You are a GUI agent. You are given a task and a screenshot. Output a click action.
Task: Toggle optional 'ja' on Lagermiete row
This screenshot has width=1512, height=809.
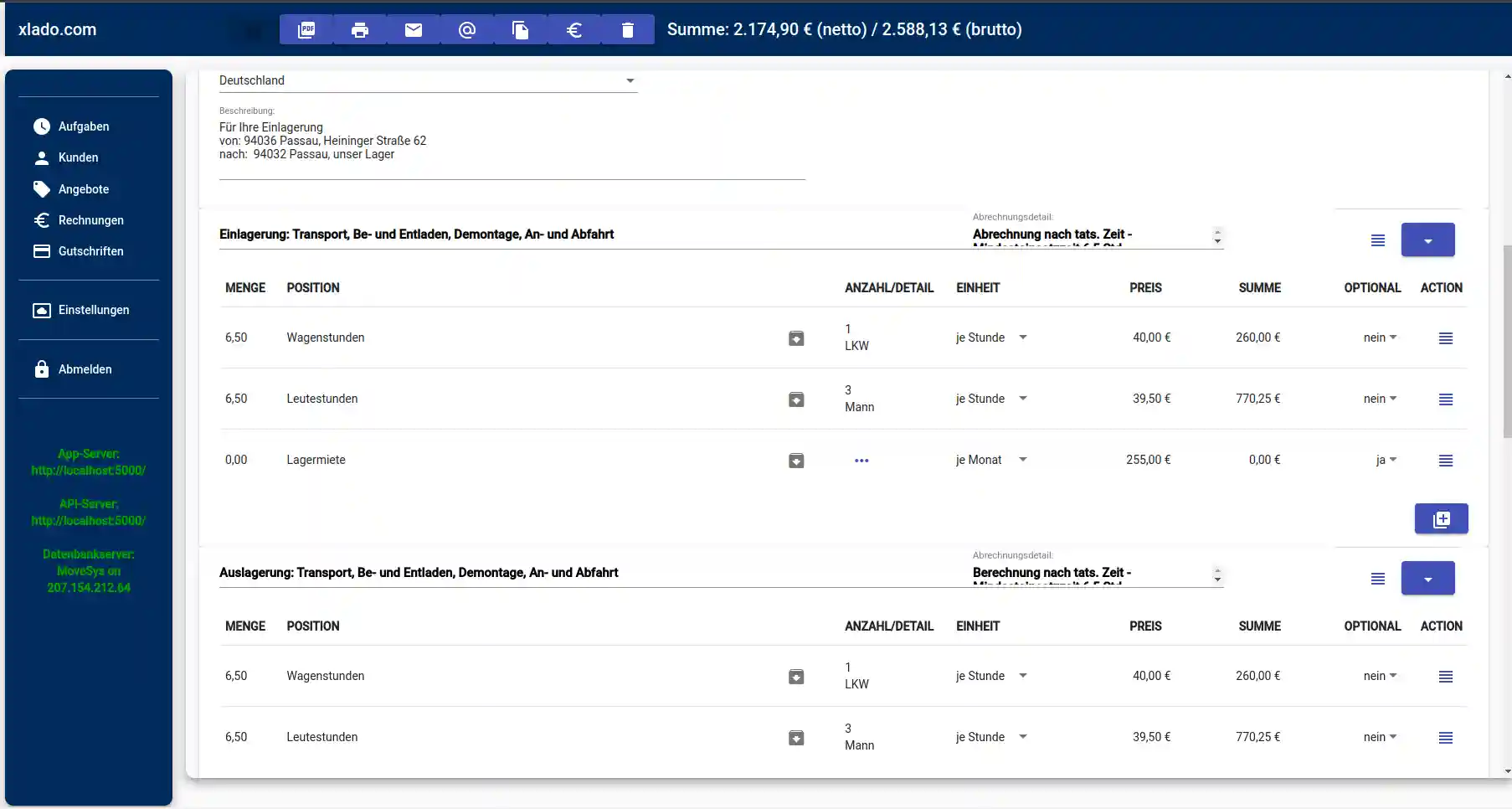point(1386,460)
